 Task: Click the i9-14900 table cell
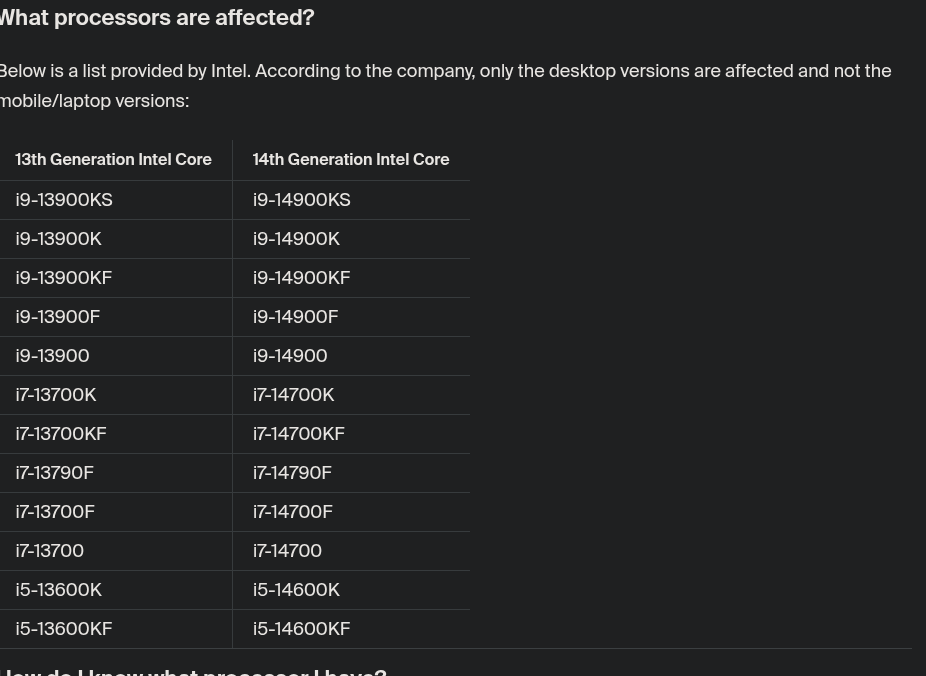point(290,356)
